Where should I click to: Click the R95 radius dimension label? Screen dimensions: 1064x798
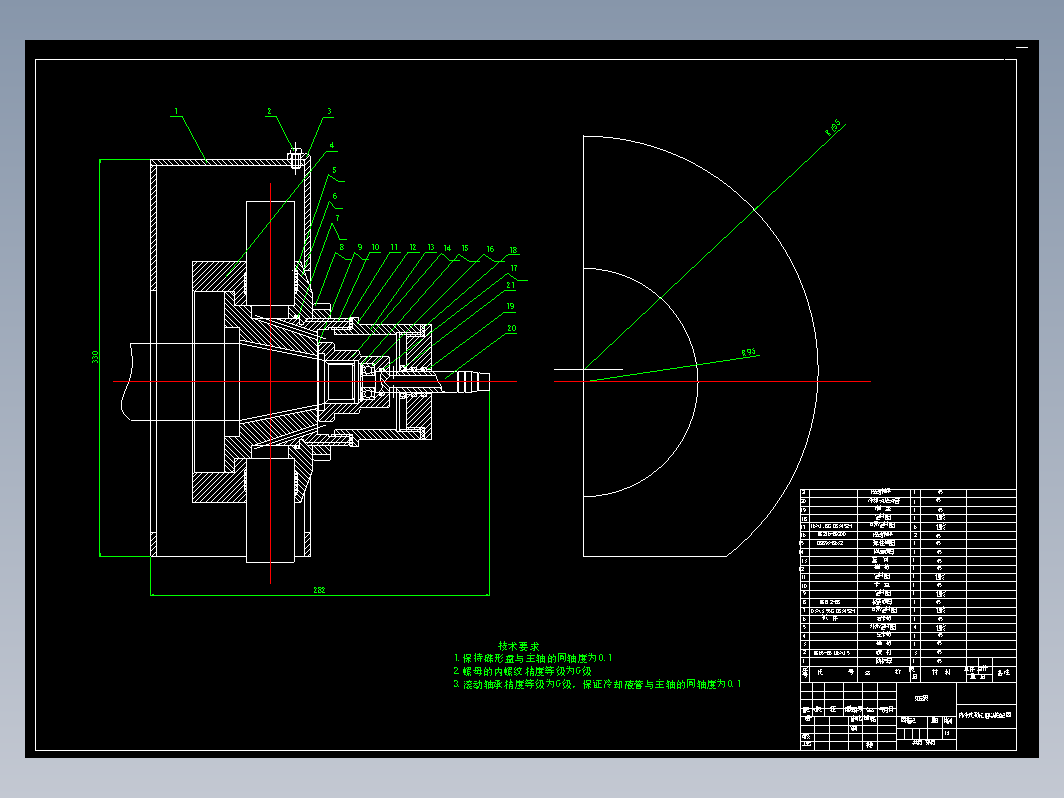(748, 353)
